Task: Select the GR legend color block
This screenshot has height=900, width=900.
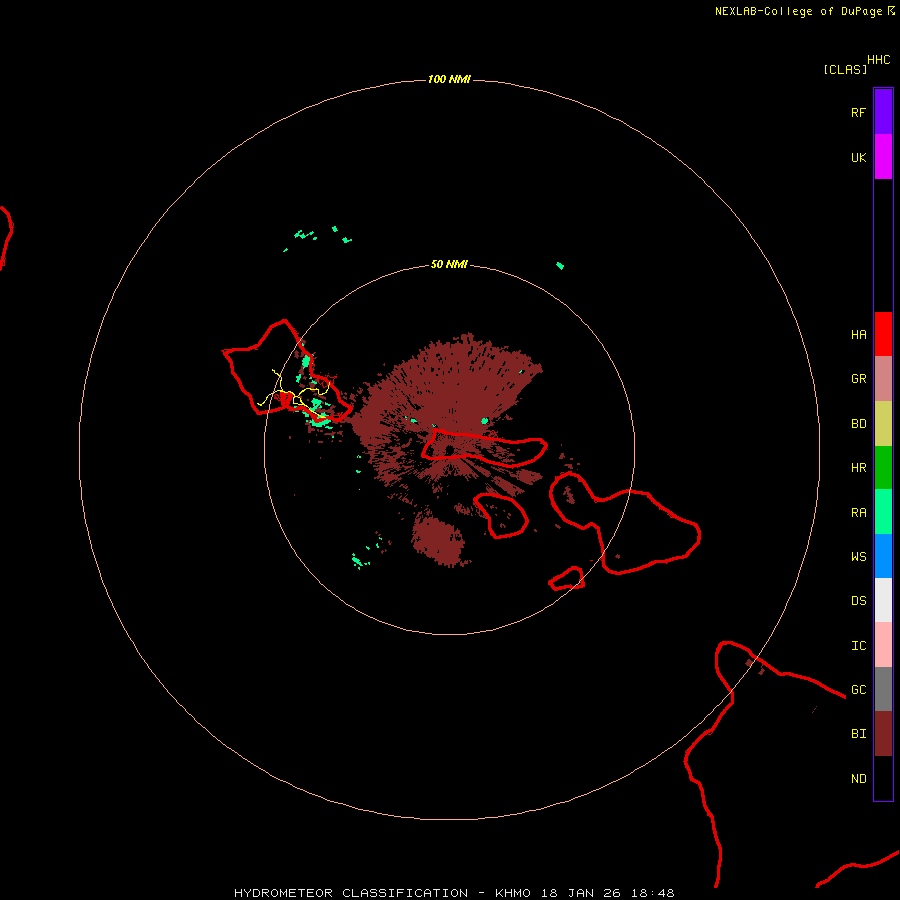Action: (x=883, y=379)
